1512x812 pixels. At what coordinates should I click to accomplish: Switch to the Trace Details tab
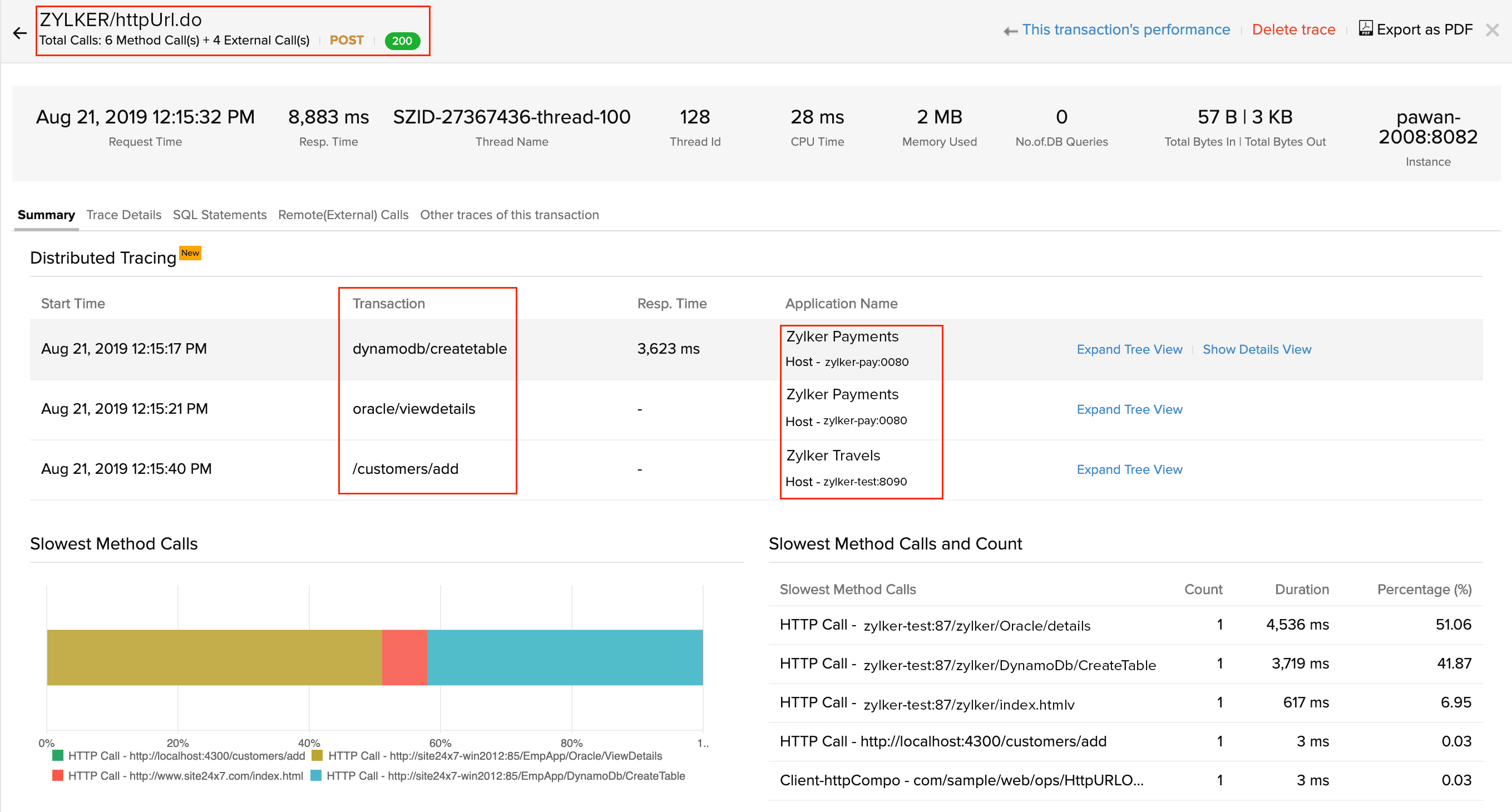(124, 215)
